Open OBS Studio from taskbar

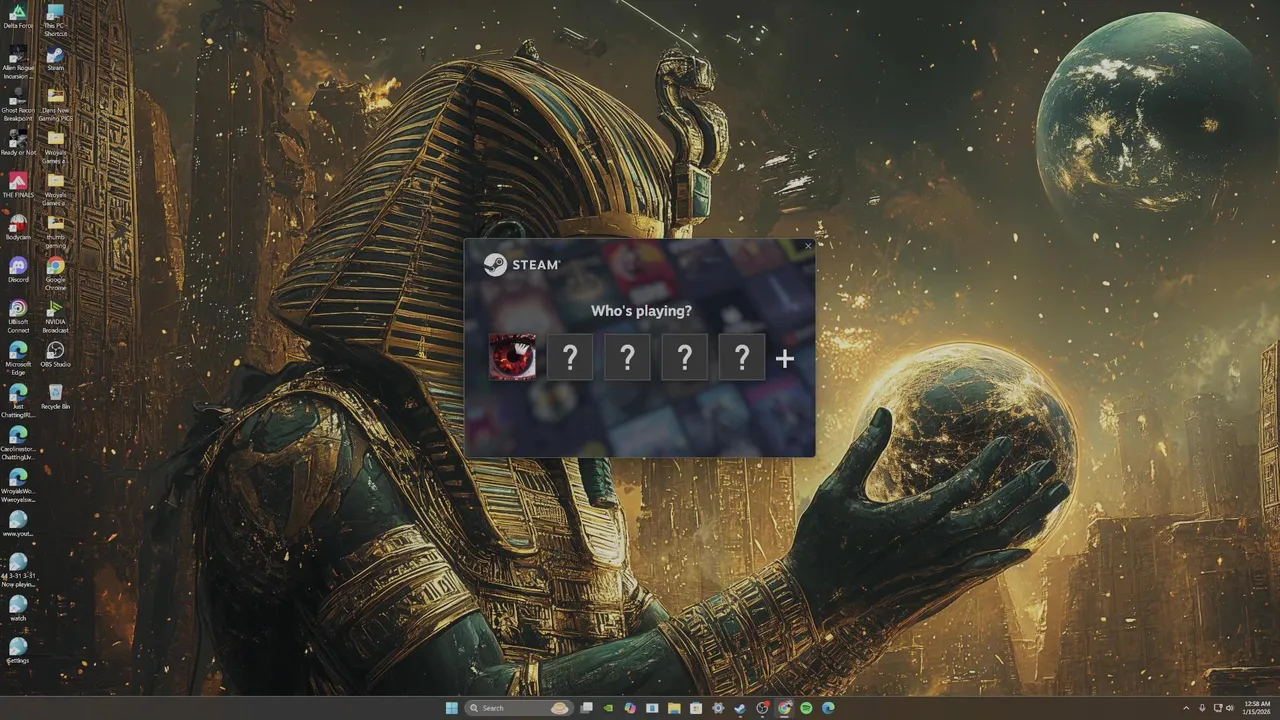click(762, 708)
